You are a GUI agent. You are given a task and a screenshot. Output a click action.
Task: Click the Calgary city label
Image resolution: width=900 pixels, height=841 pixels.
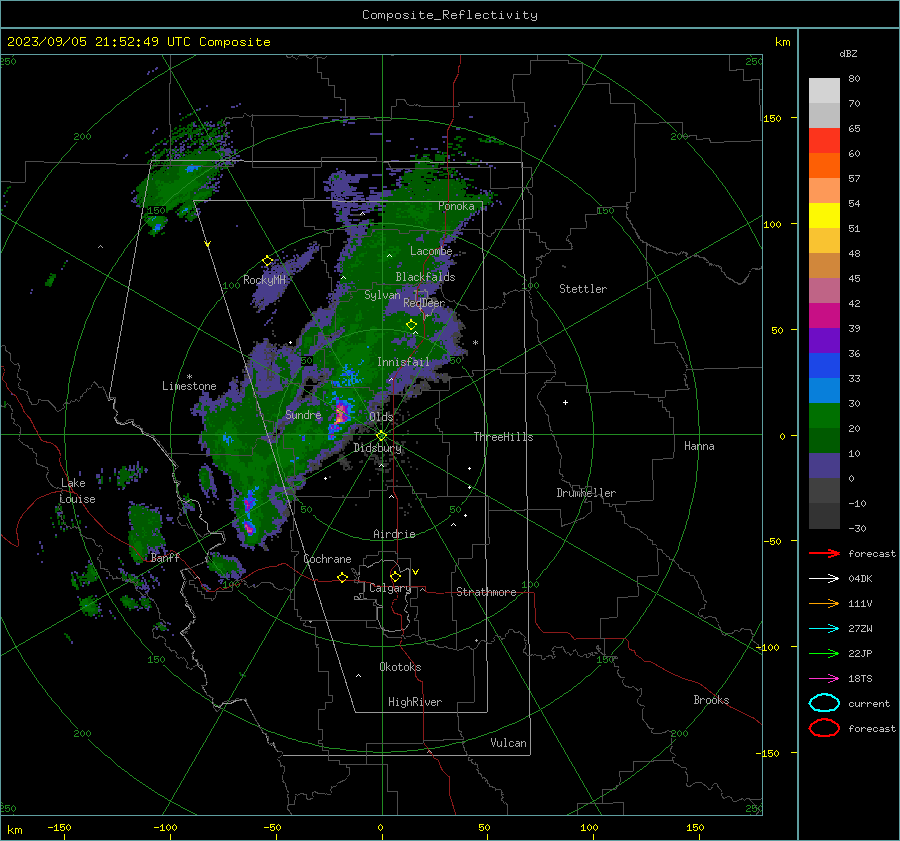(x=390, y=588)
